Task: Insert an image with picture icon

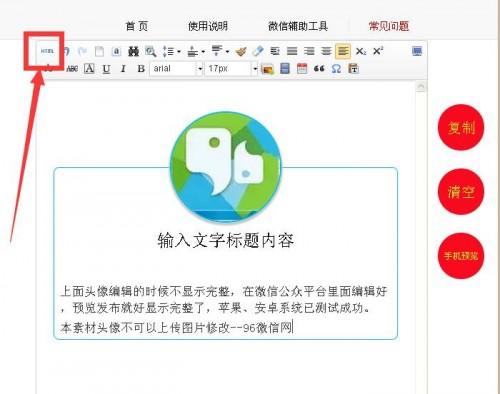Action: [267, 69]
